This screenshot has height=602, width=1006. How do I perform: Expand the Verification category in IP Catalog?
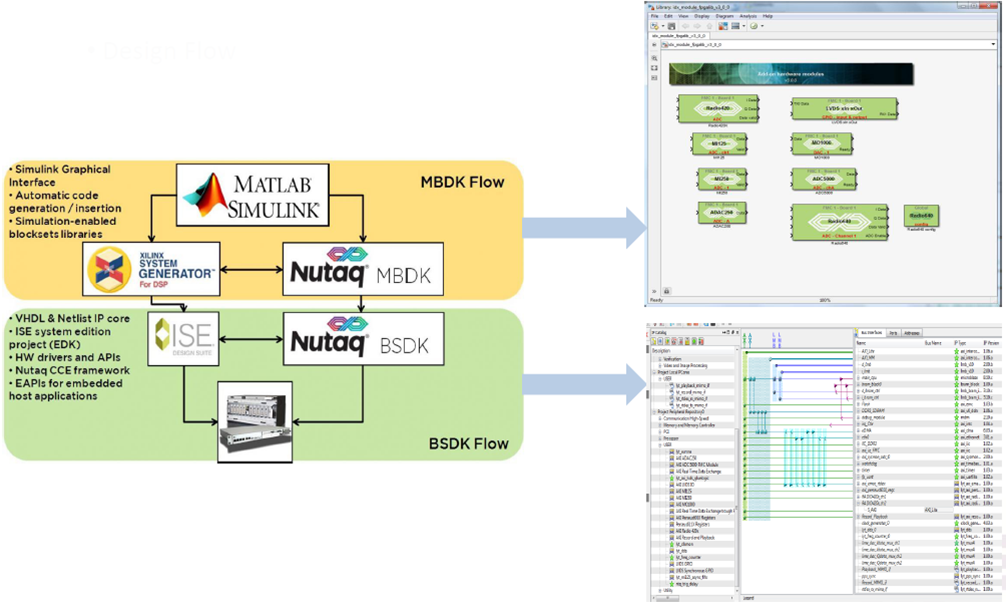[x=660, y=359]
